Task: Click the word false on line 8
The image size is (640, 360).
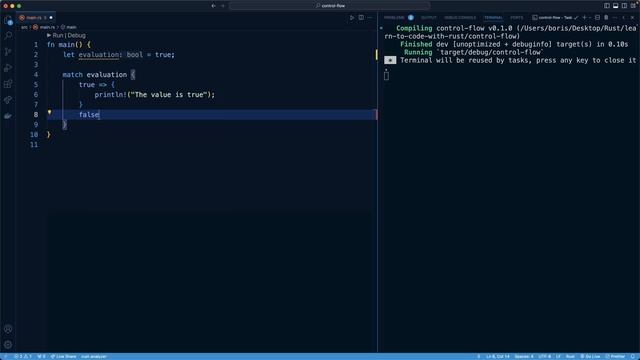Action: (x=89, y=115)
